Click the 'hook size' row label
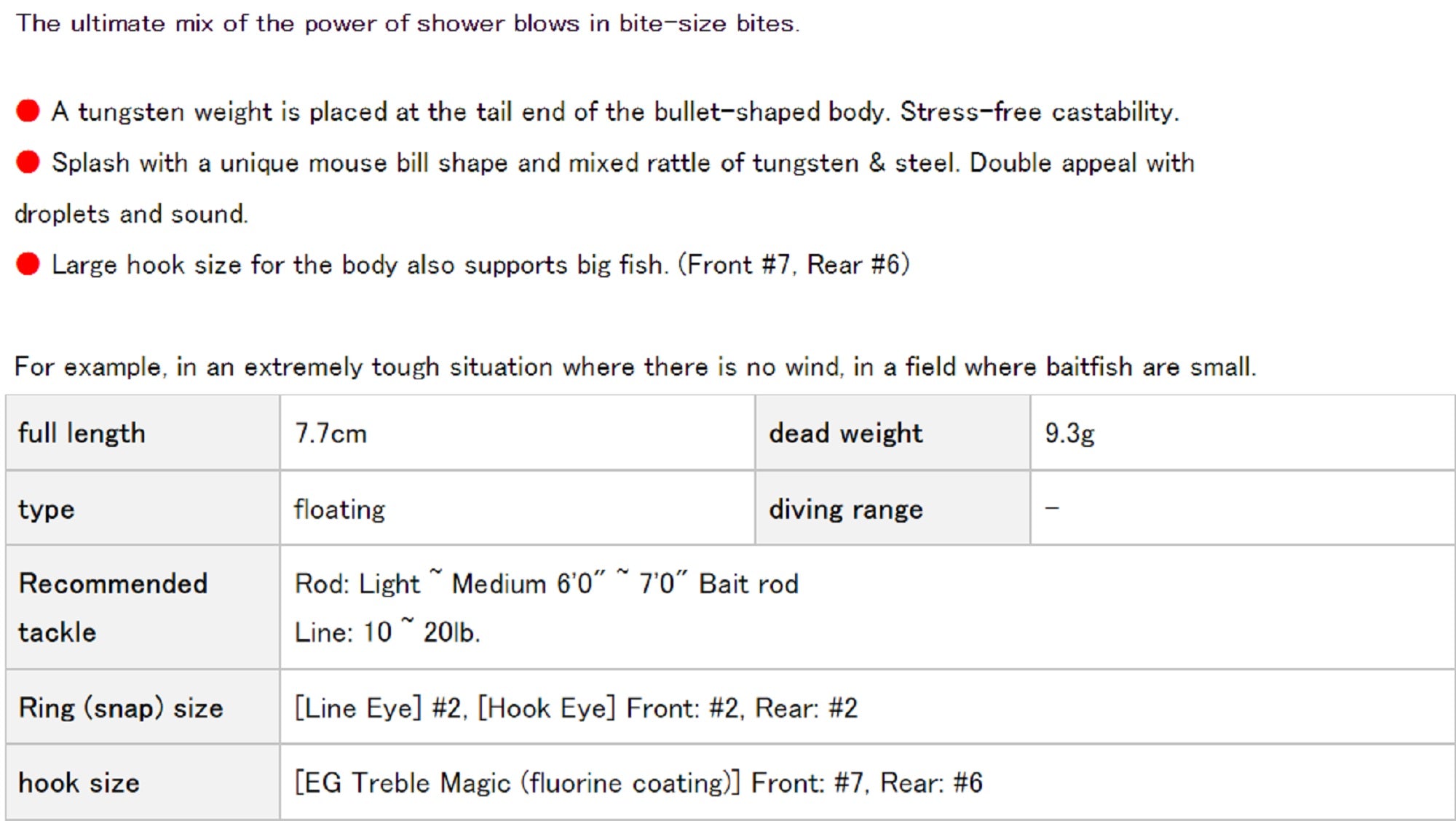 (79, 783)
